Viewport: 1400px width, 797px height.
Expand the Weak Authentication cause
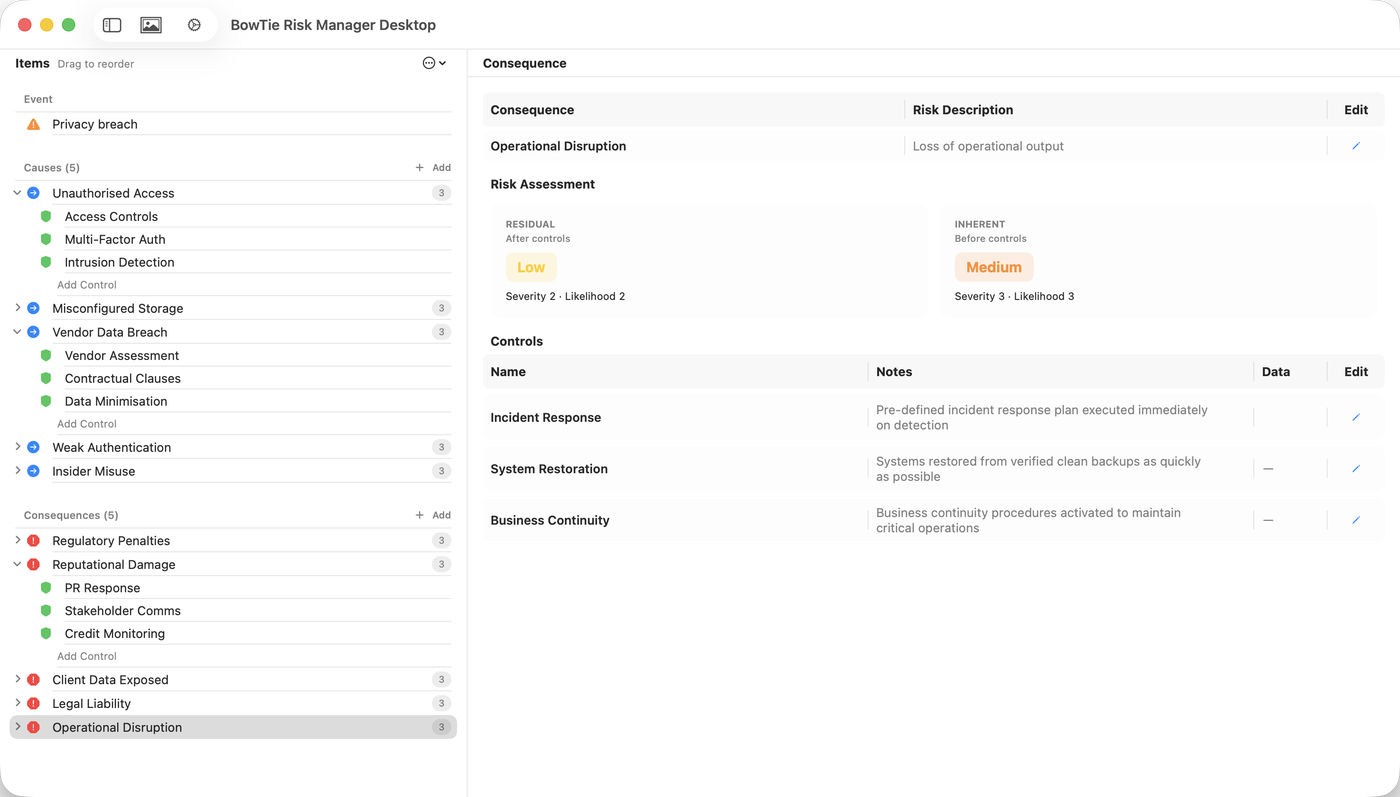click(x=18, y=447)
